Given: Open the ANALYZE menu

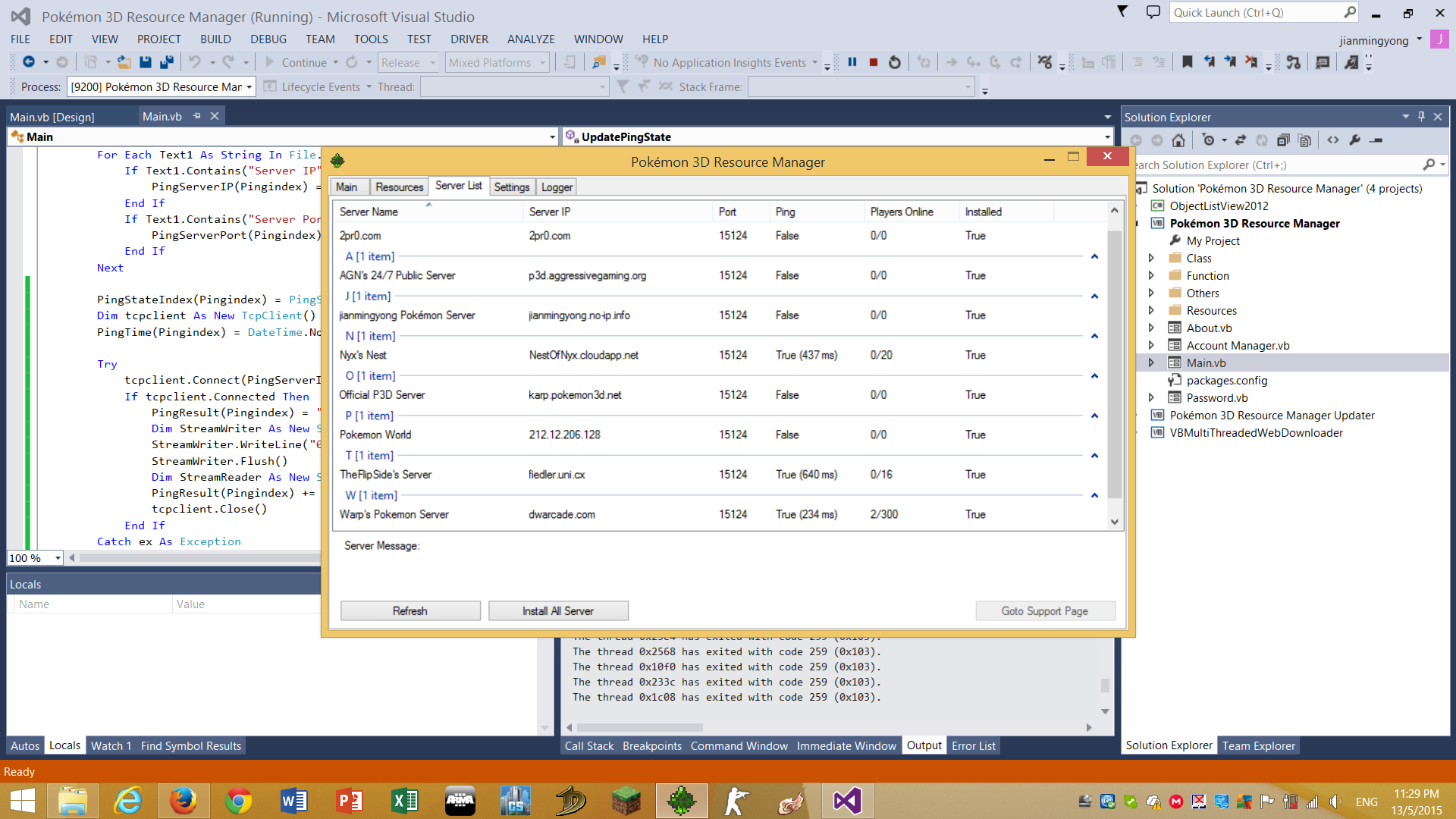Looking at the screenshot, I should click(x=531, y=39).
